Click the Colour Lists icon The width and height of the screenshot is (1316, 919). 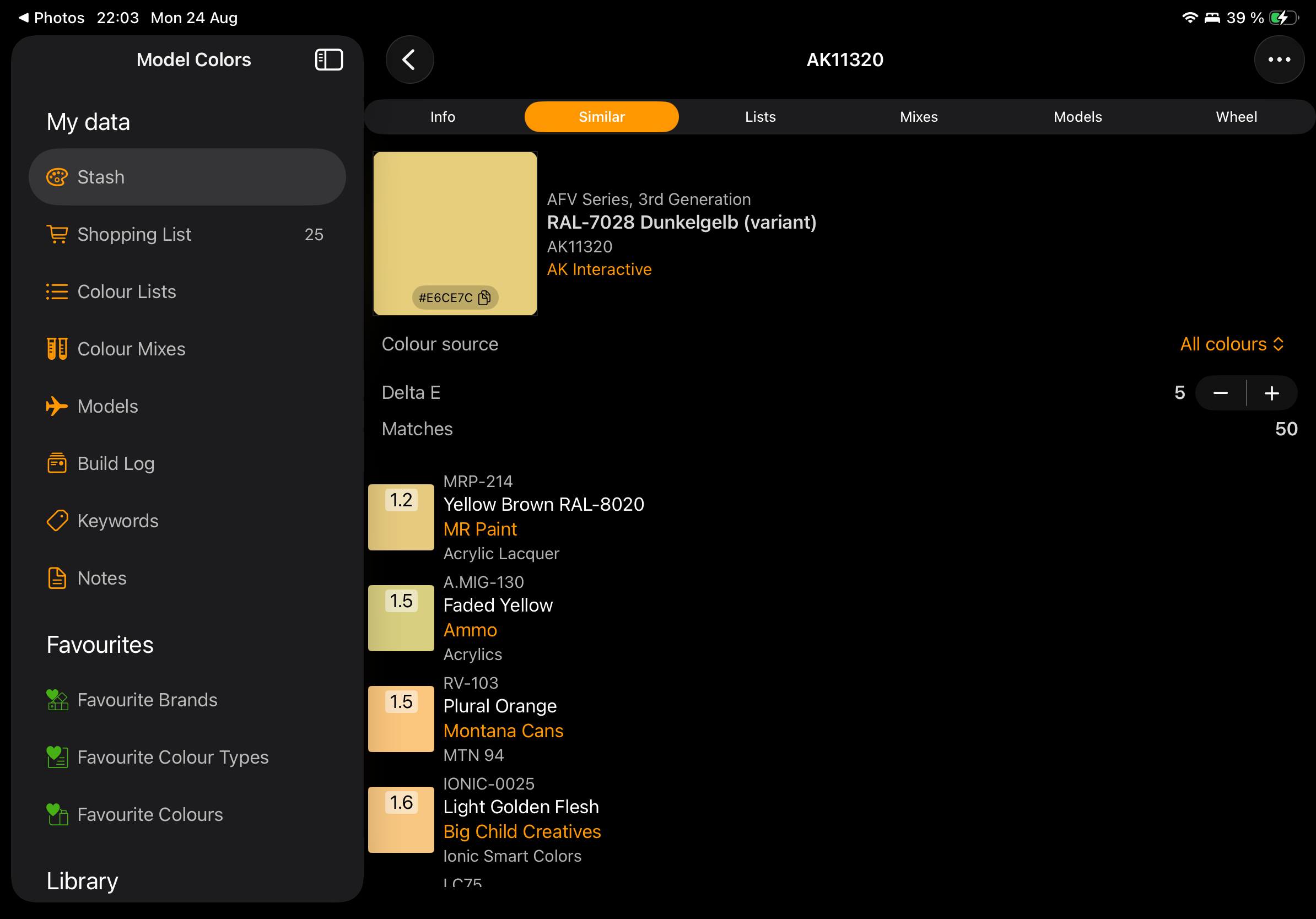coord(57,291)
